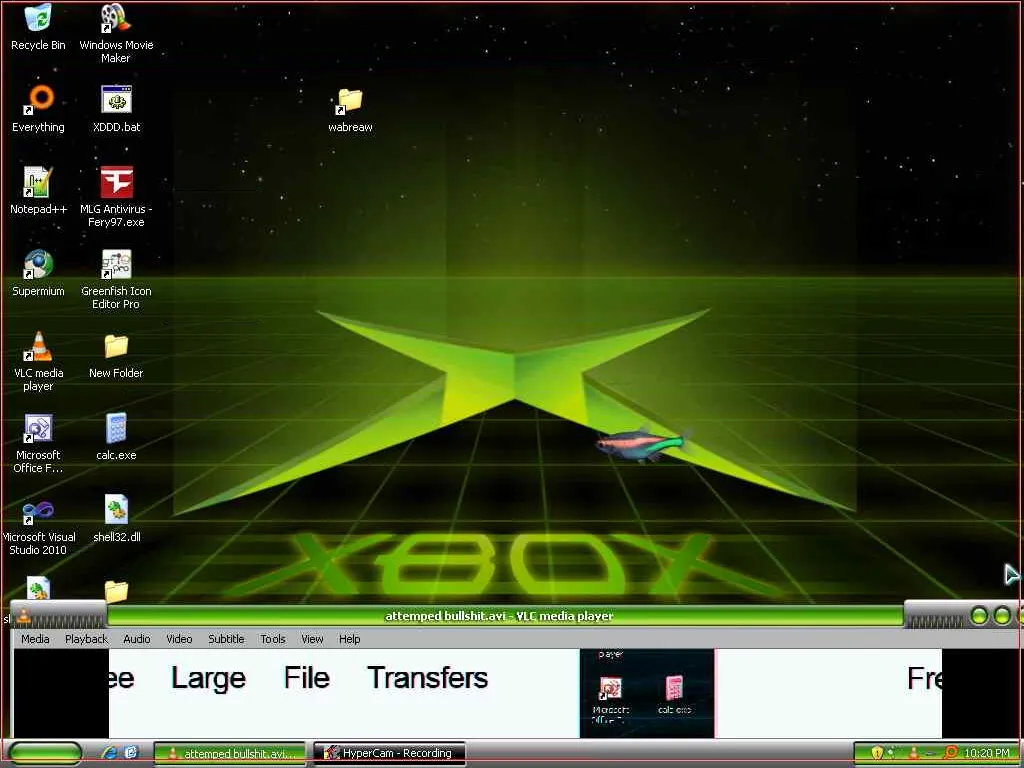Select the unlabeled folder above VLC window
Screen dimensions: 1024x768
pyautogui.click(x=116, y=592)
